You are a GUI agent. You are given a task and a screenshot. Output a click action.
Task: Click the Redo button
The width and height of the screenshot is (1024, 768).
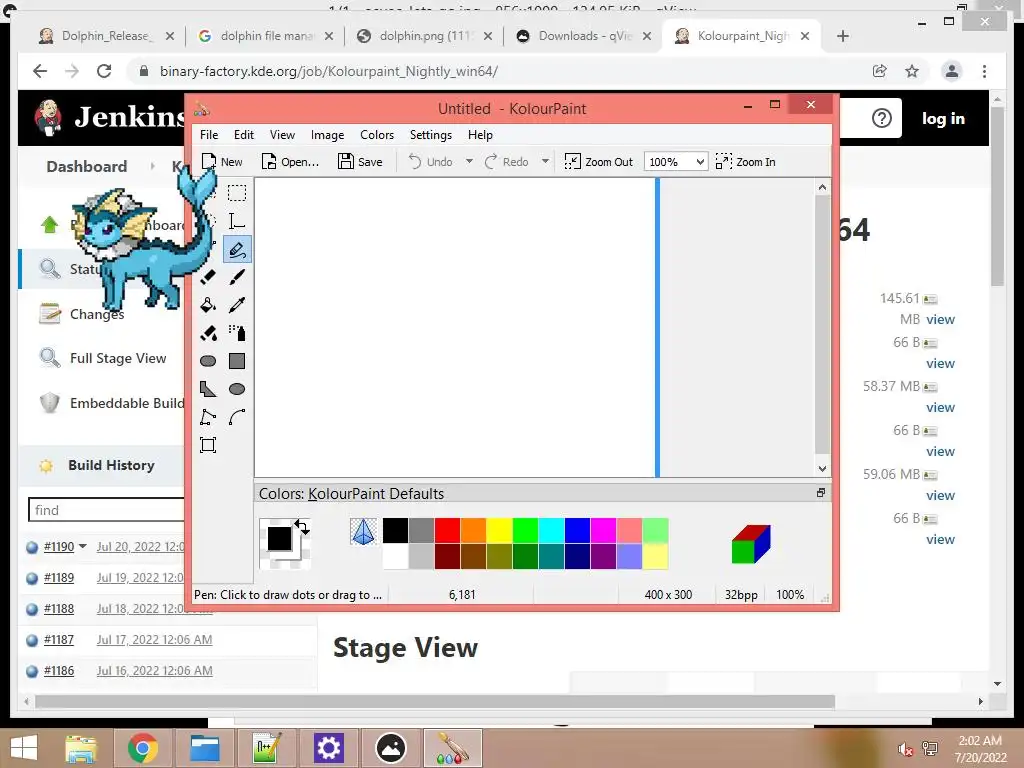507,162
